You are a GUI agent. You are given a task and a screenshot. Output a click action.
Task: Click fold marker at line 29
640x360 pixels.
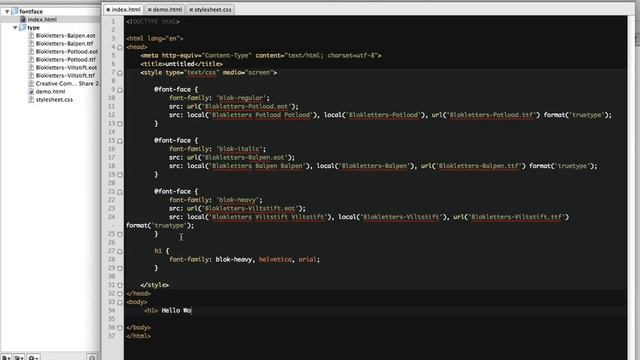coord(120,268)
